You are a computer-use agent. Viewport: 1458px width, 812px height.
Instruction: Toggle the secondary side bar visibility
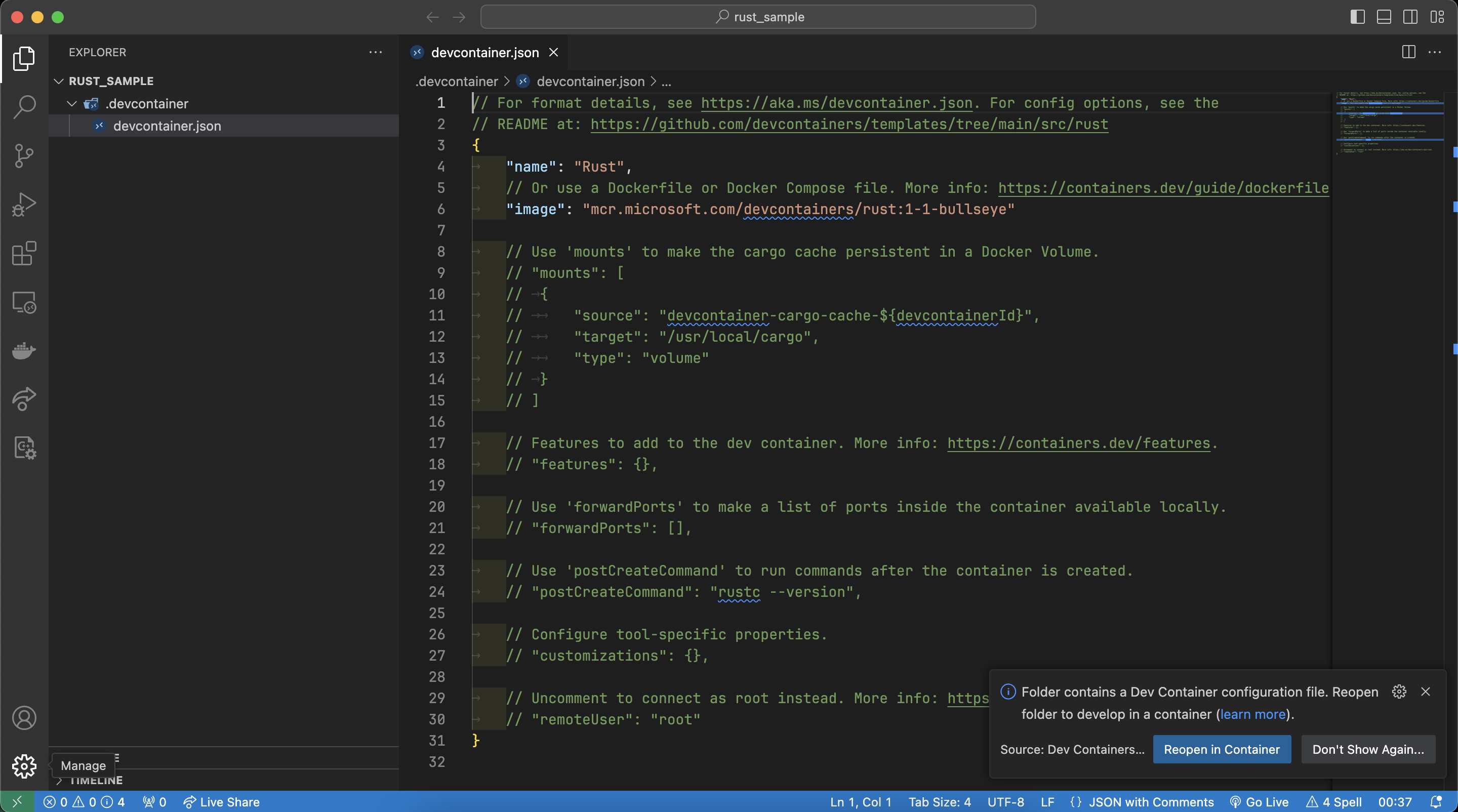(x=1410, y=17)
